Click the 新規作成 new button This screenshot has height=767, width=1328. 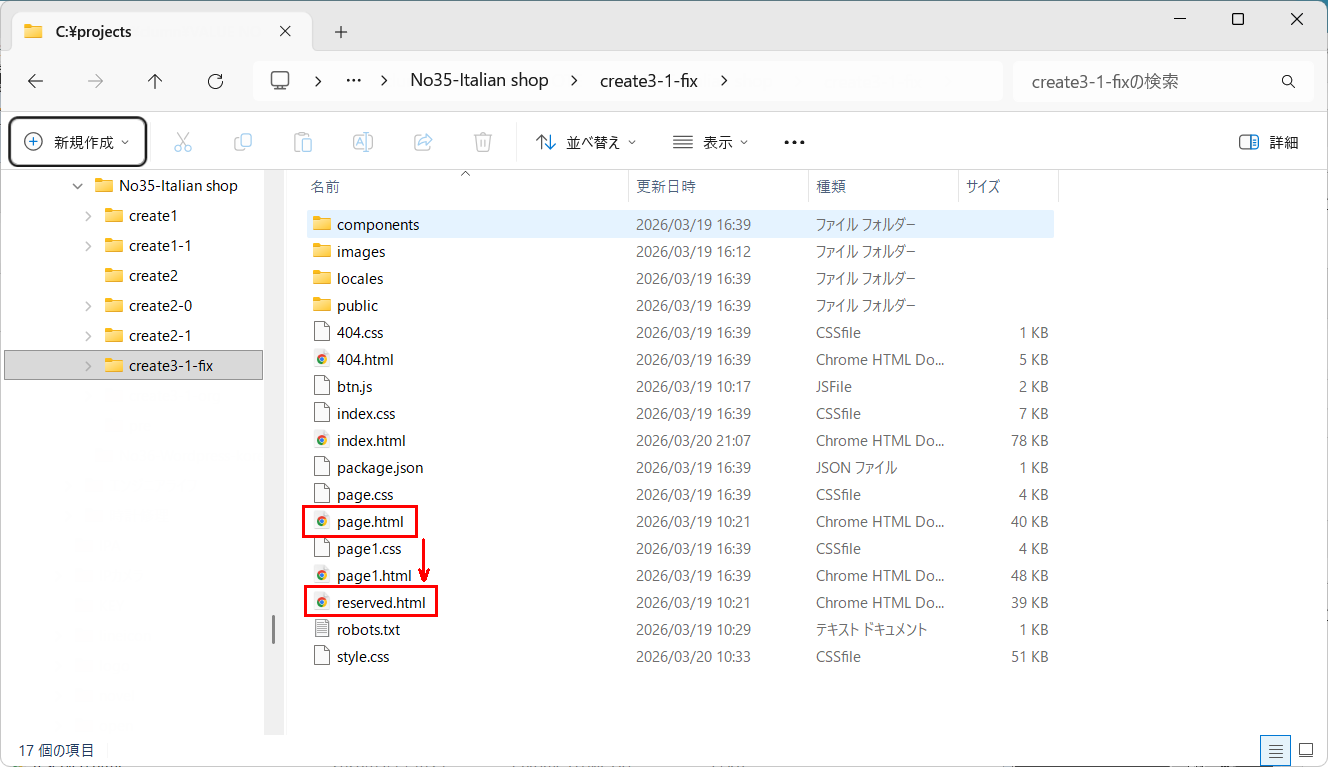pos(78,142)
